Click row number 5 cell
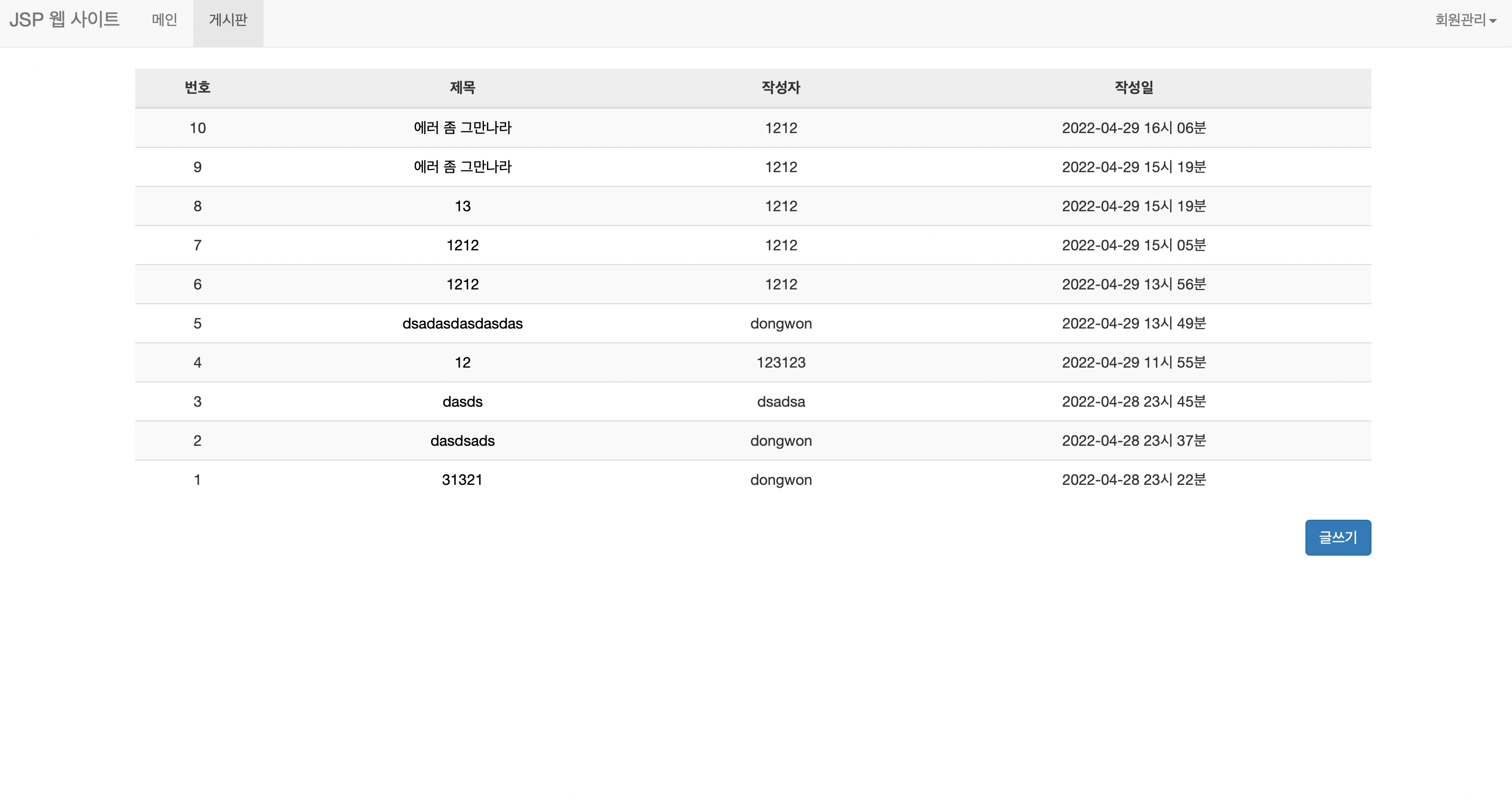1512x806 pixels. pyautogui.click(x=197, y=323)
